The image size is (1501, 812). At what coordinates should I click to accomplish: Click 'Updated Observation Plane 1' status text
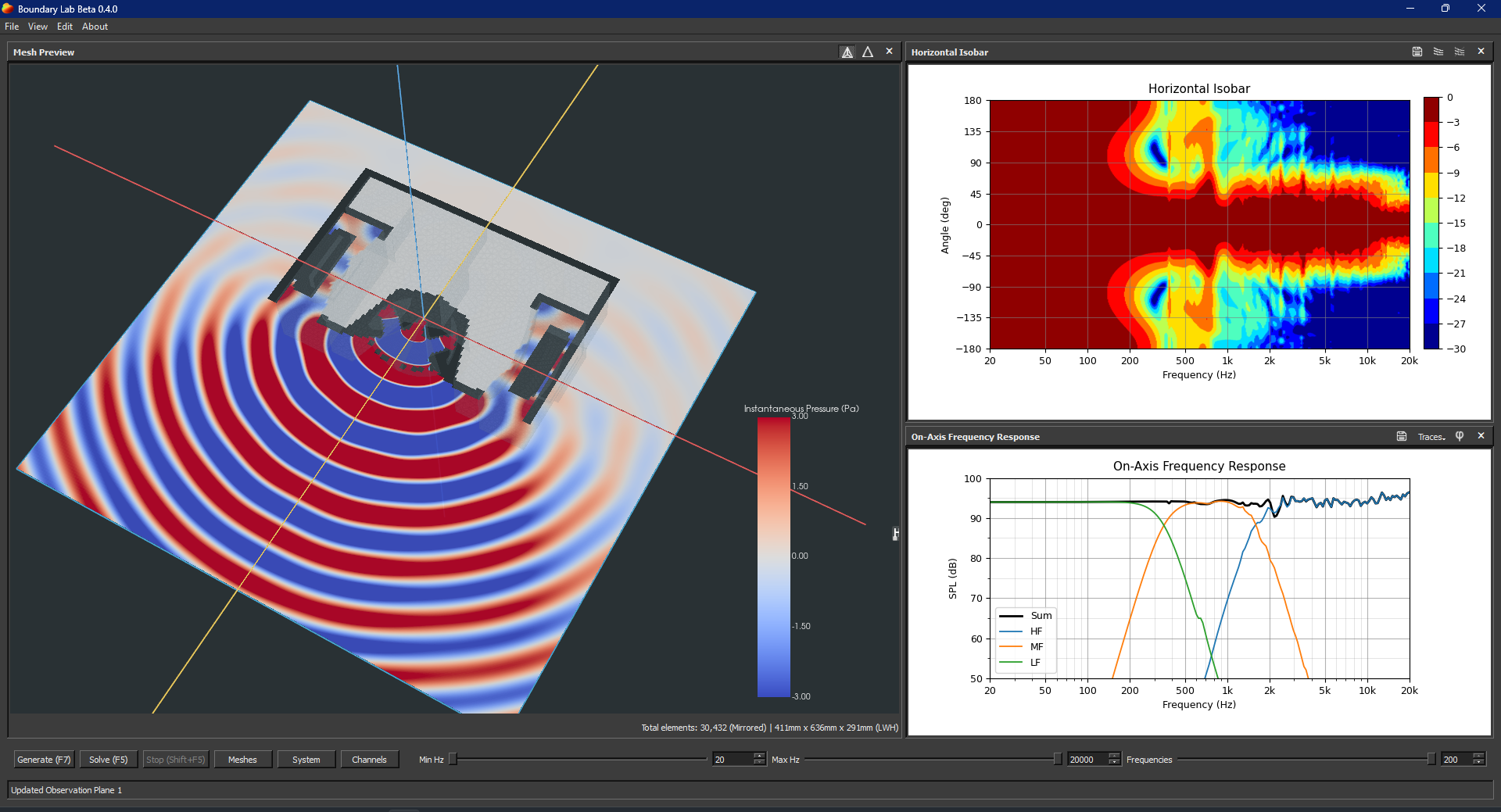coord(66,790)
